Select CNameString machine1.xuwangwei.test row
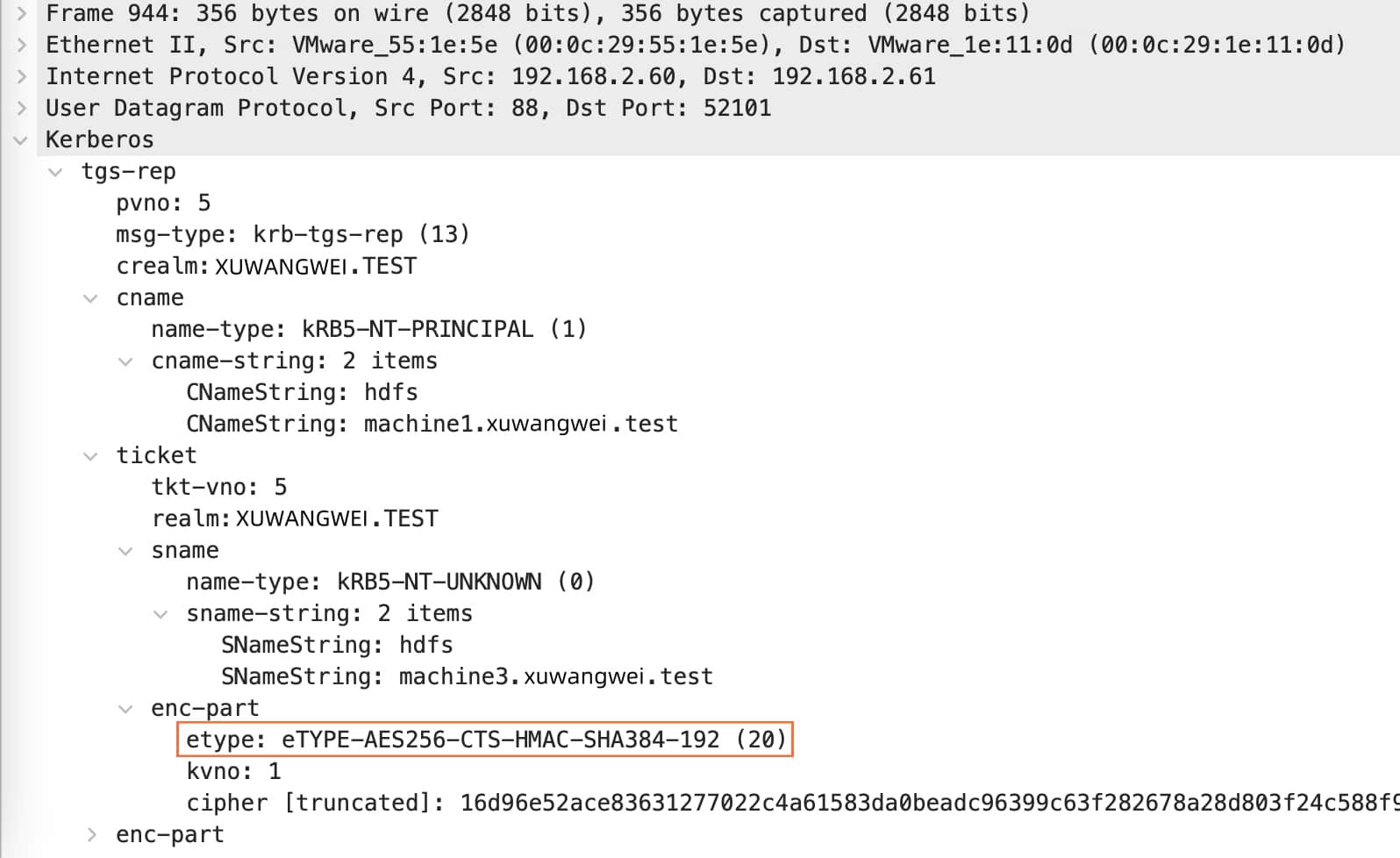The image size is (1400, 858). (x=432, y=424)
